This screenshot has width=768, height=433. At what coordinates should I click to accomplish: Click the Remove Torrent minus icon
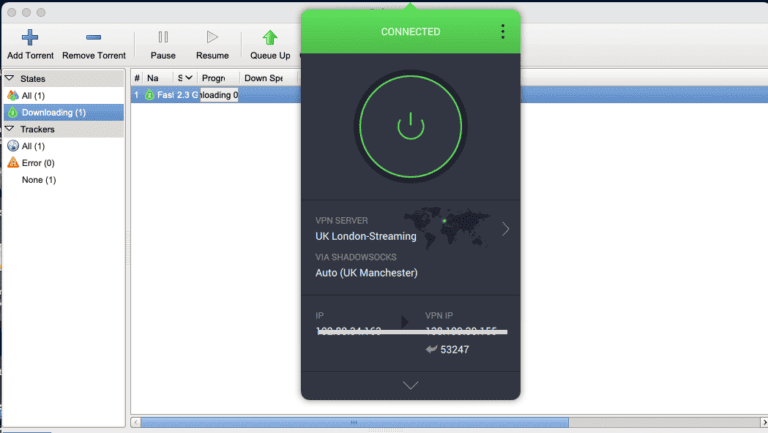93,38
